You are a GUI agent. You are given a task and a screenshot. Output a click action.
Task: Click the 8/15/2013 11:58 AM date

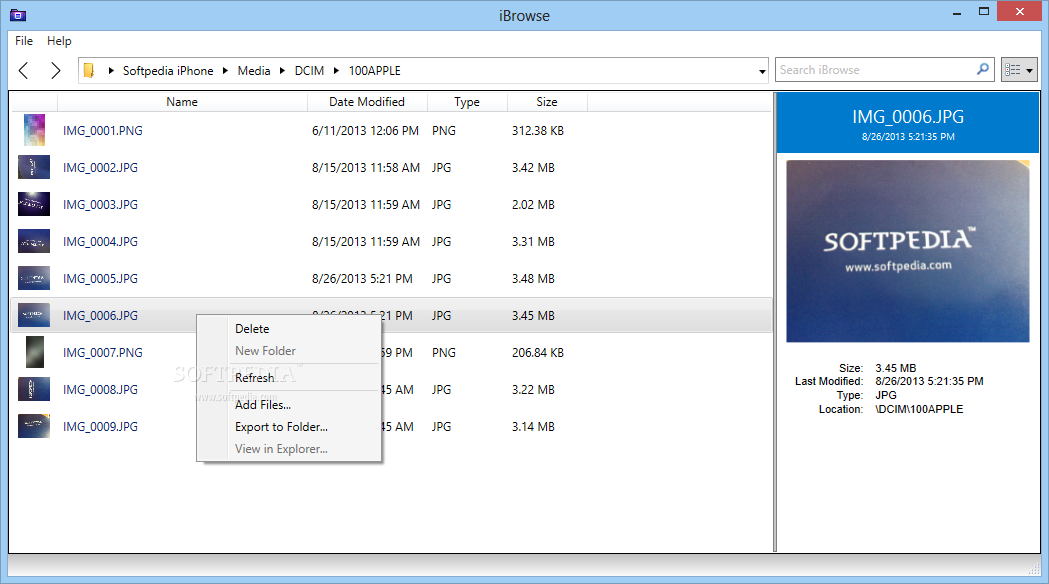point(366,167)
